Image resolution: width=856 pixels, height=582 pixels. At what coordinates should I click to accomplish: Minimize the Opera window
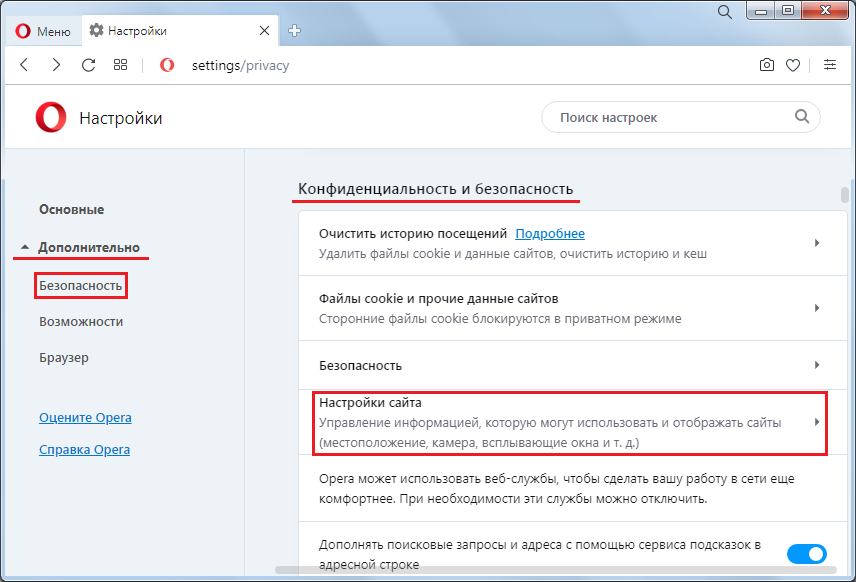[760, 10]
